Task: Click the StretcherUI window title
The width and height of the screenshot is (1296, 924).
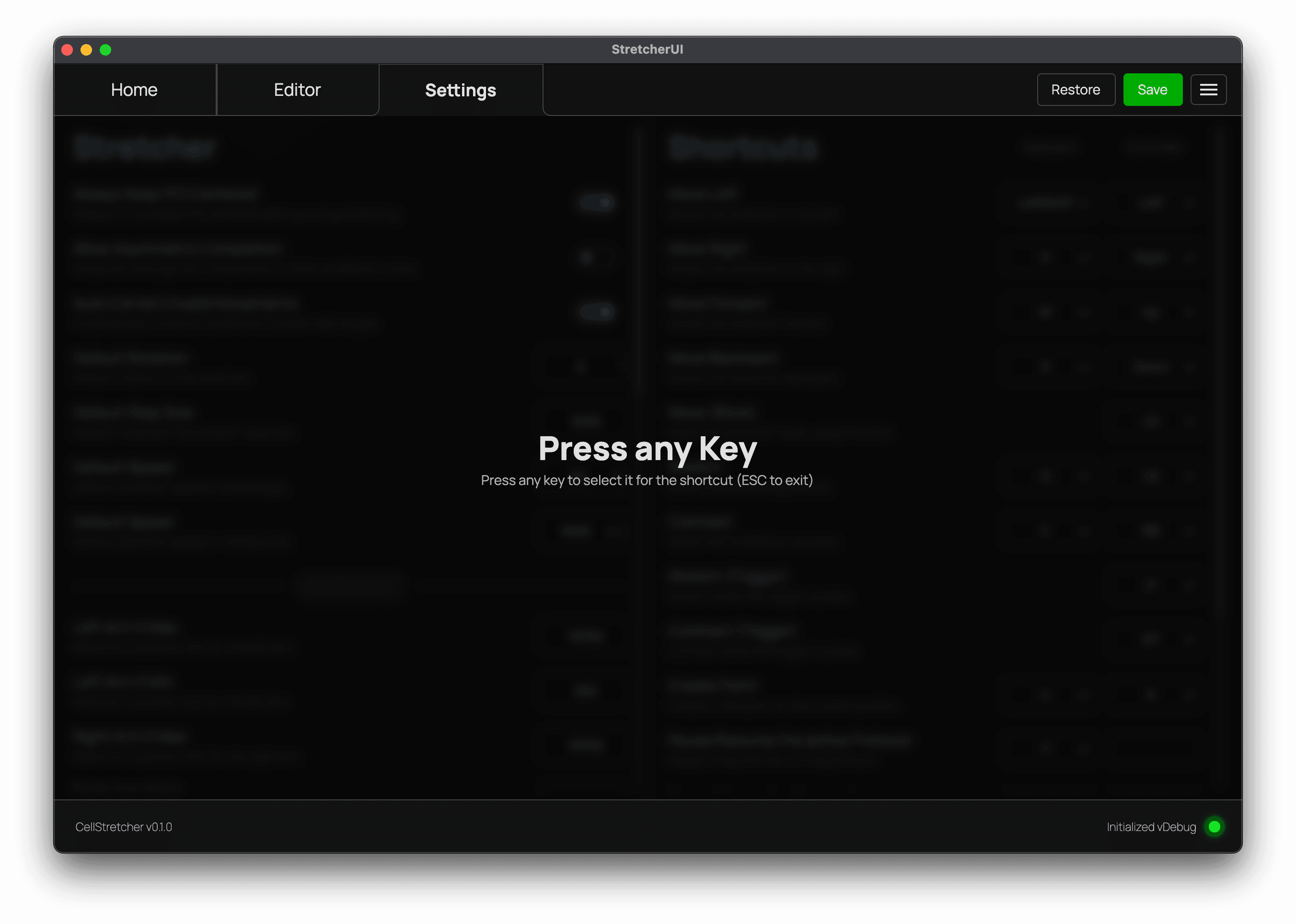Action: coord(648,49)
